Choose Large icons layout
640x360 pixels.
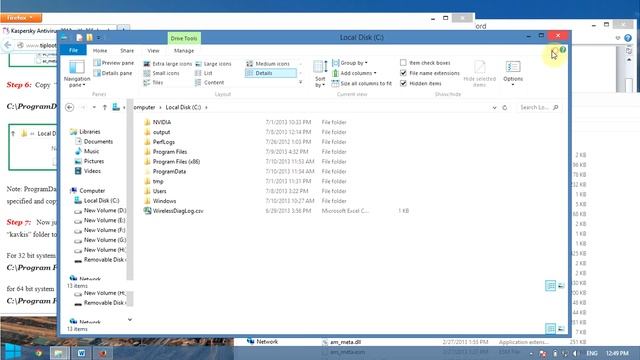click(213, 64)
